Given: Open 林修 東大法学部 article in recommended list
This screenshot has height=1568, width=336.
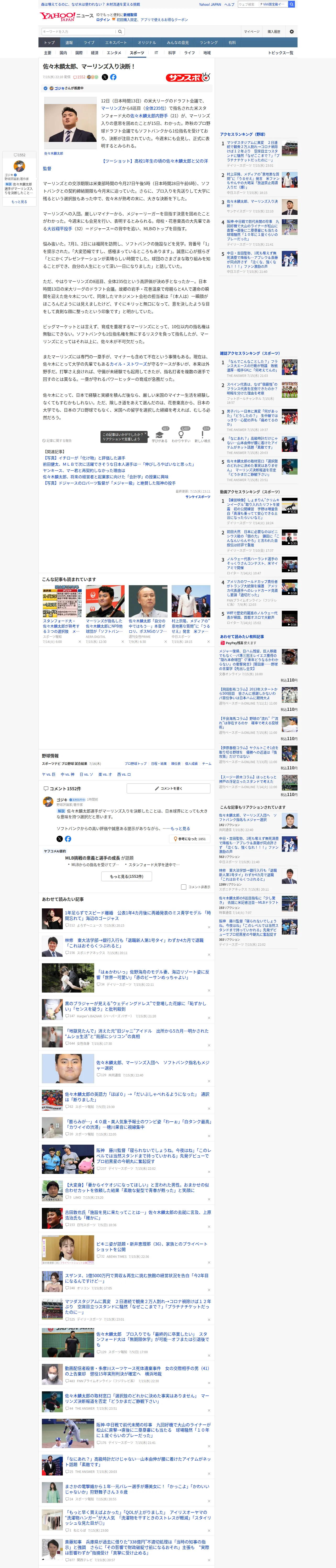Looking at the screenshot, I should click(134, 943).
